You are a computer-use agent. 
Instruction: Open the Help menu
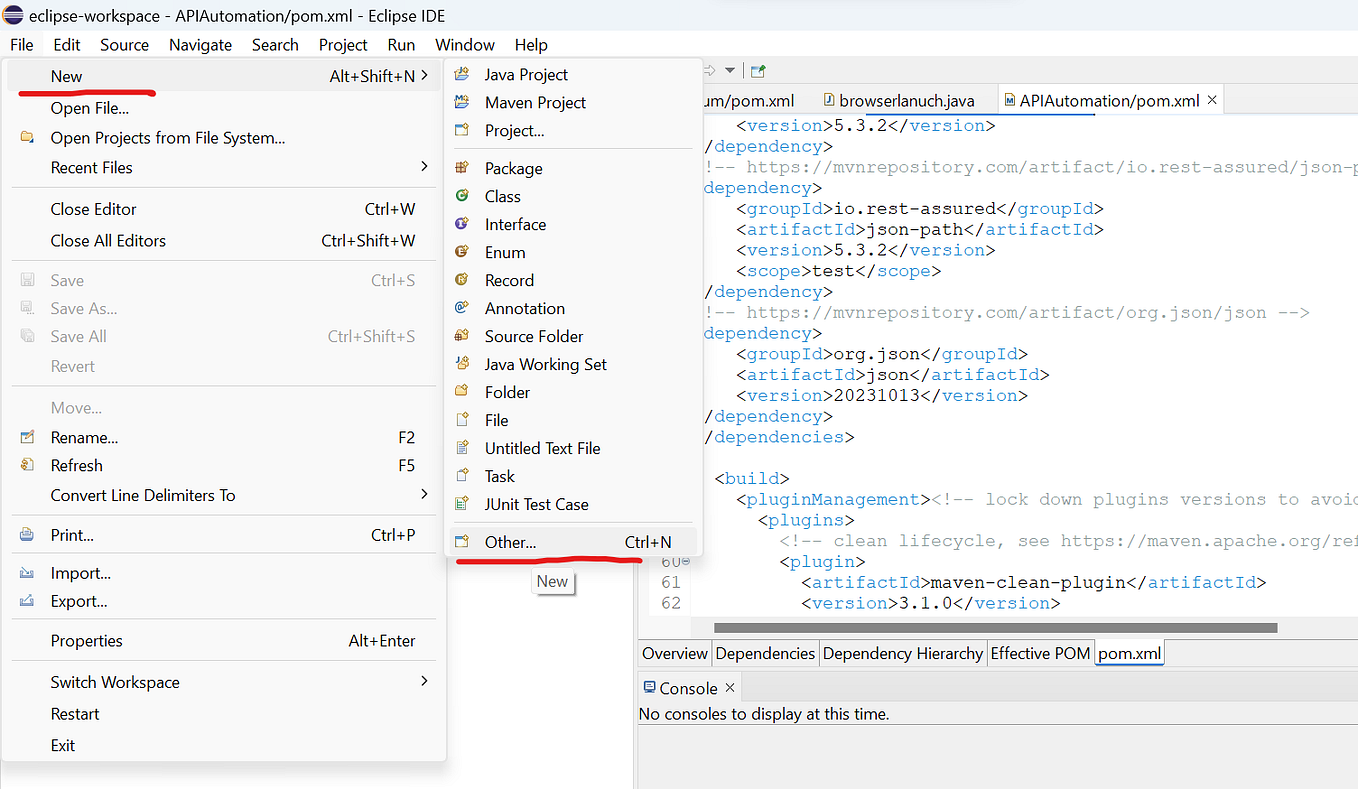tap(531, 45)
